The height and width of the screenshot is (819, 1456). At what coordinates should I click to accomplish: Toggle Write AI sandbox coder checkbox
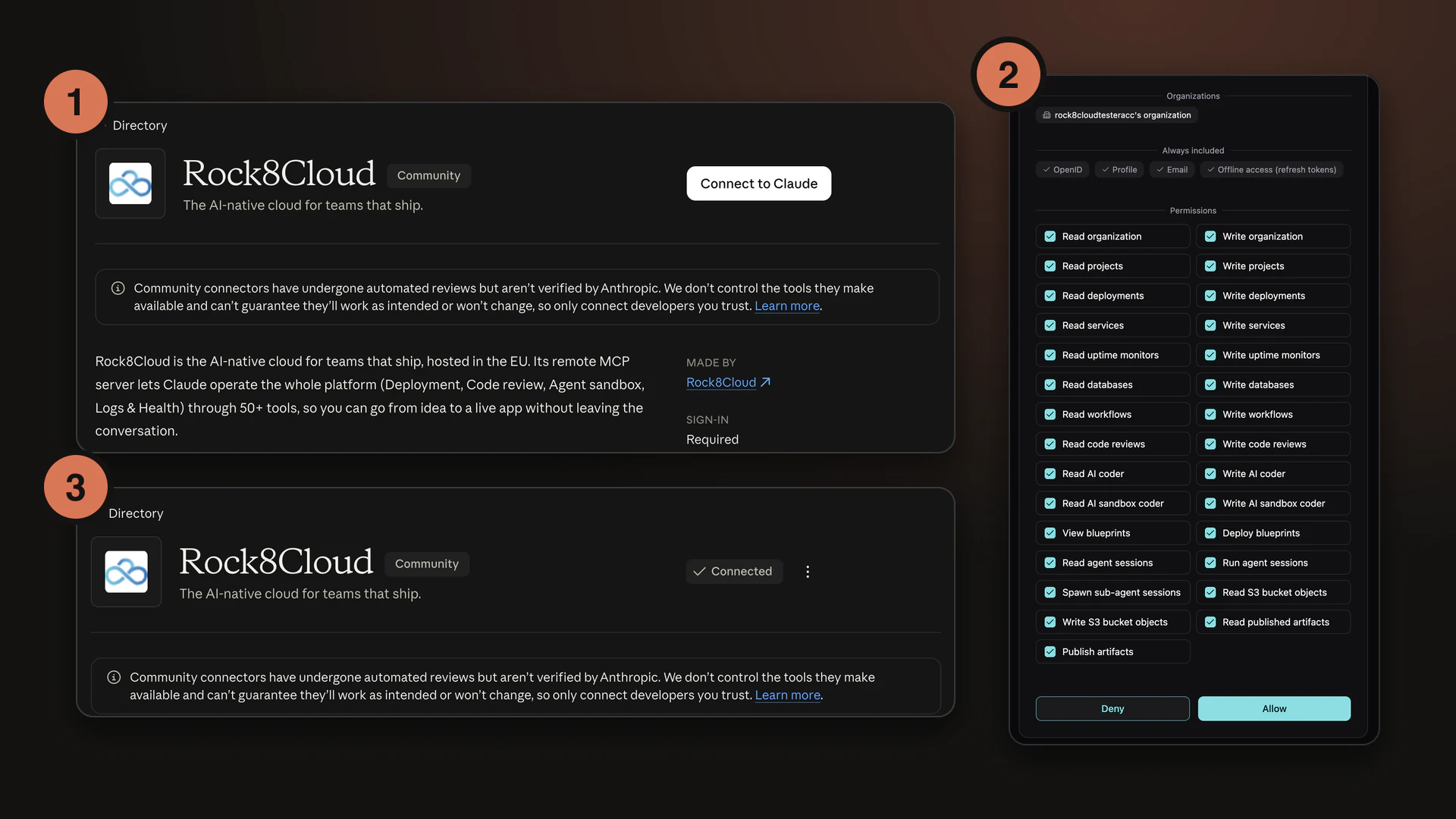pos(1210,504)
